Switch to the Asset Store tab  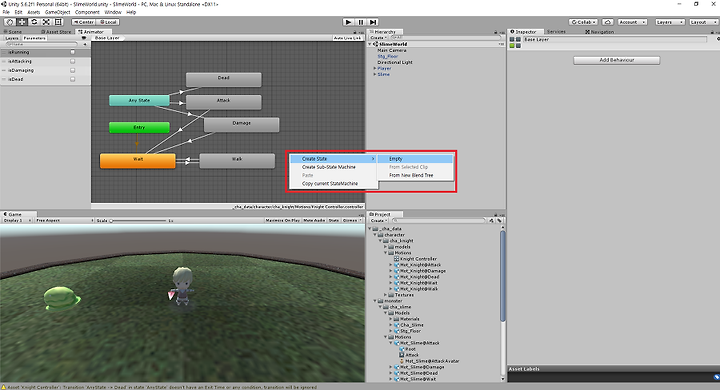56,32
